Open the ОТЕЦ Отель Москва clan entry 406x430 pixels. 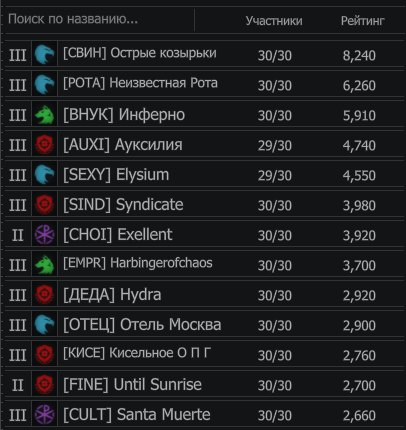point(204,324)
